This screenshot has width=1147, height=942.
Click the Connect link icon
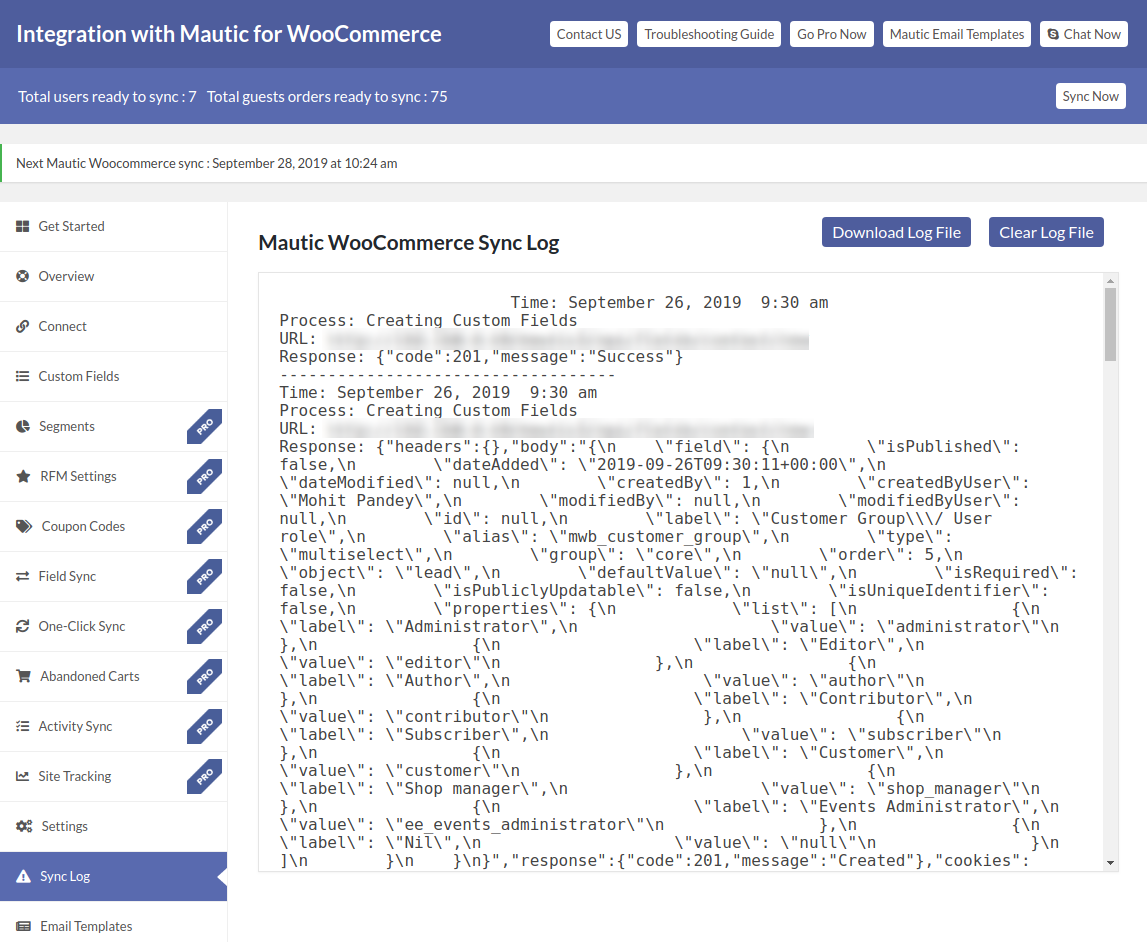[x=23, y=326]
